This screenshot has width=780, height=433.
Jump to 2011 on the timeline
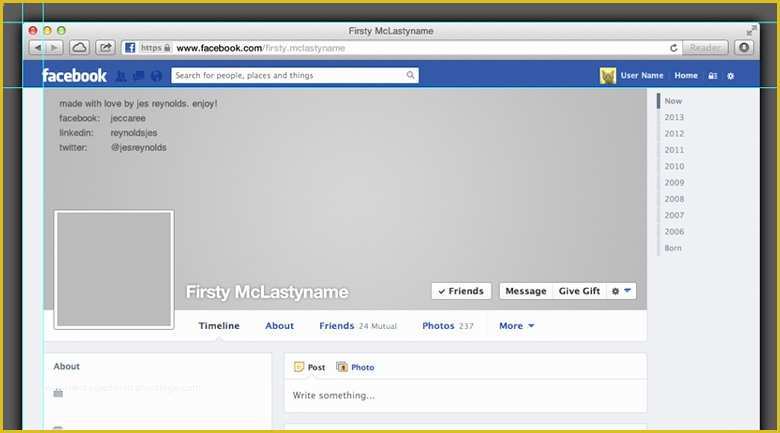674,150
